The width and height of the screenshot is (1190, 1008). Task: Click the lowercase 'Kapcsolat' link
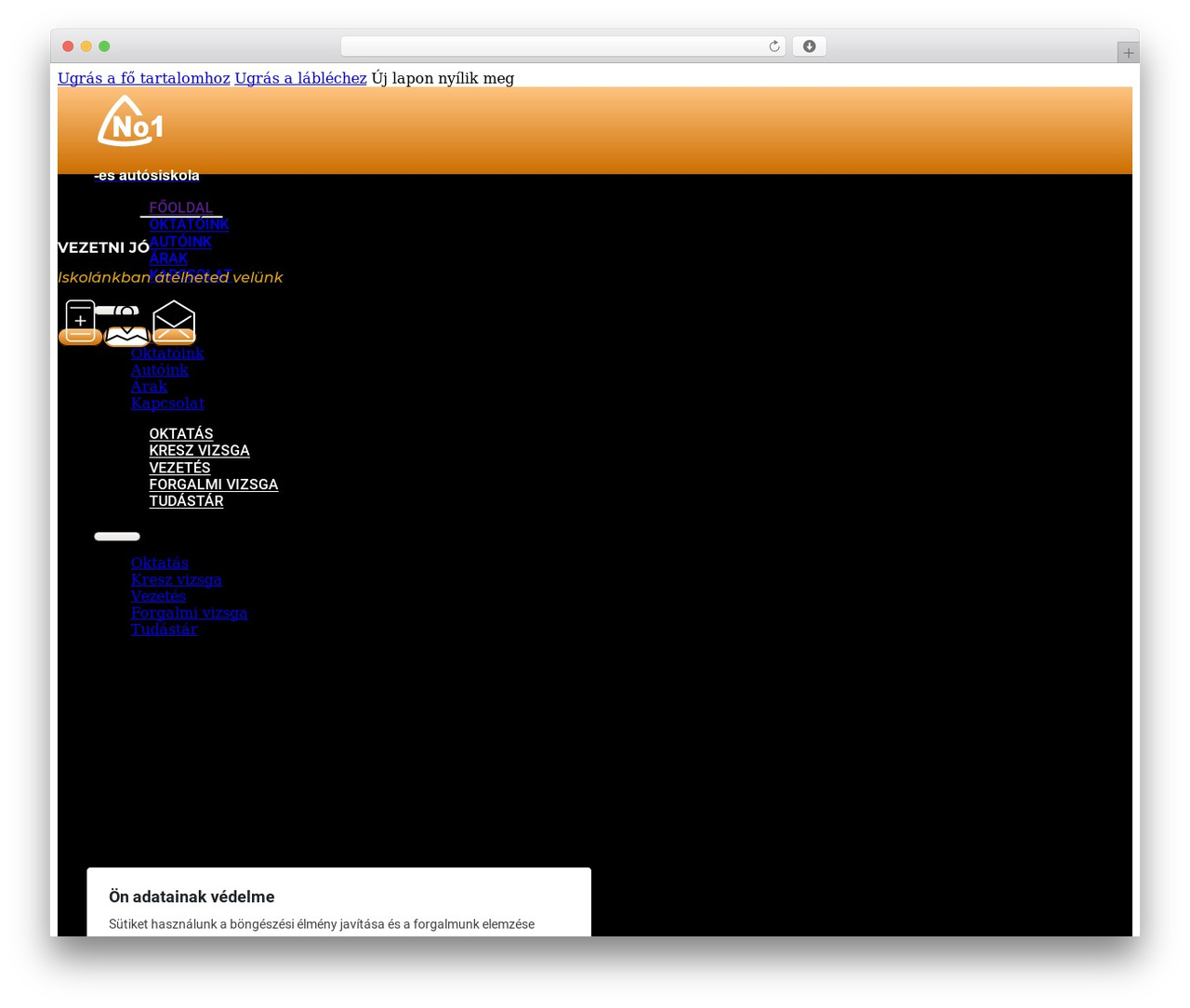[167, 404]
